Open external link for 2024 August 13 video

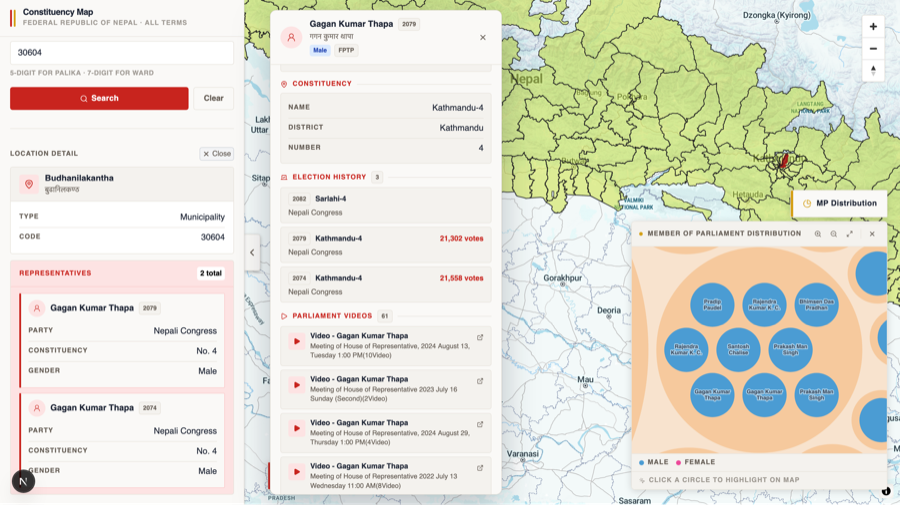(x=480, y=338)
